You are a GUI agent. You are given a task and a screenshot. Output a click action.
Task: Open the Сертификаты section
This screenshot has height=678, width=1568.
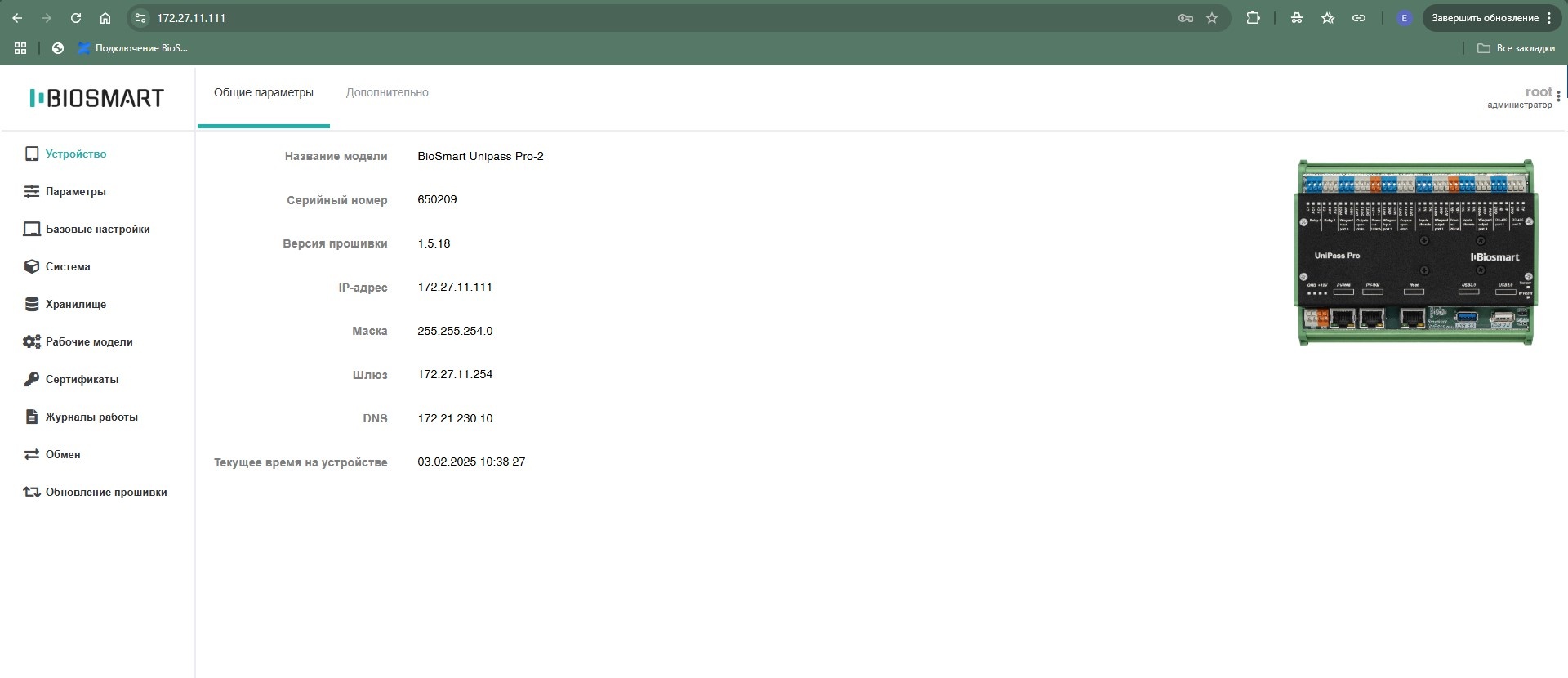click(x=82, y=379)
